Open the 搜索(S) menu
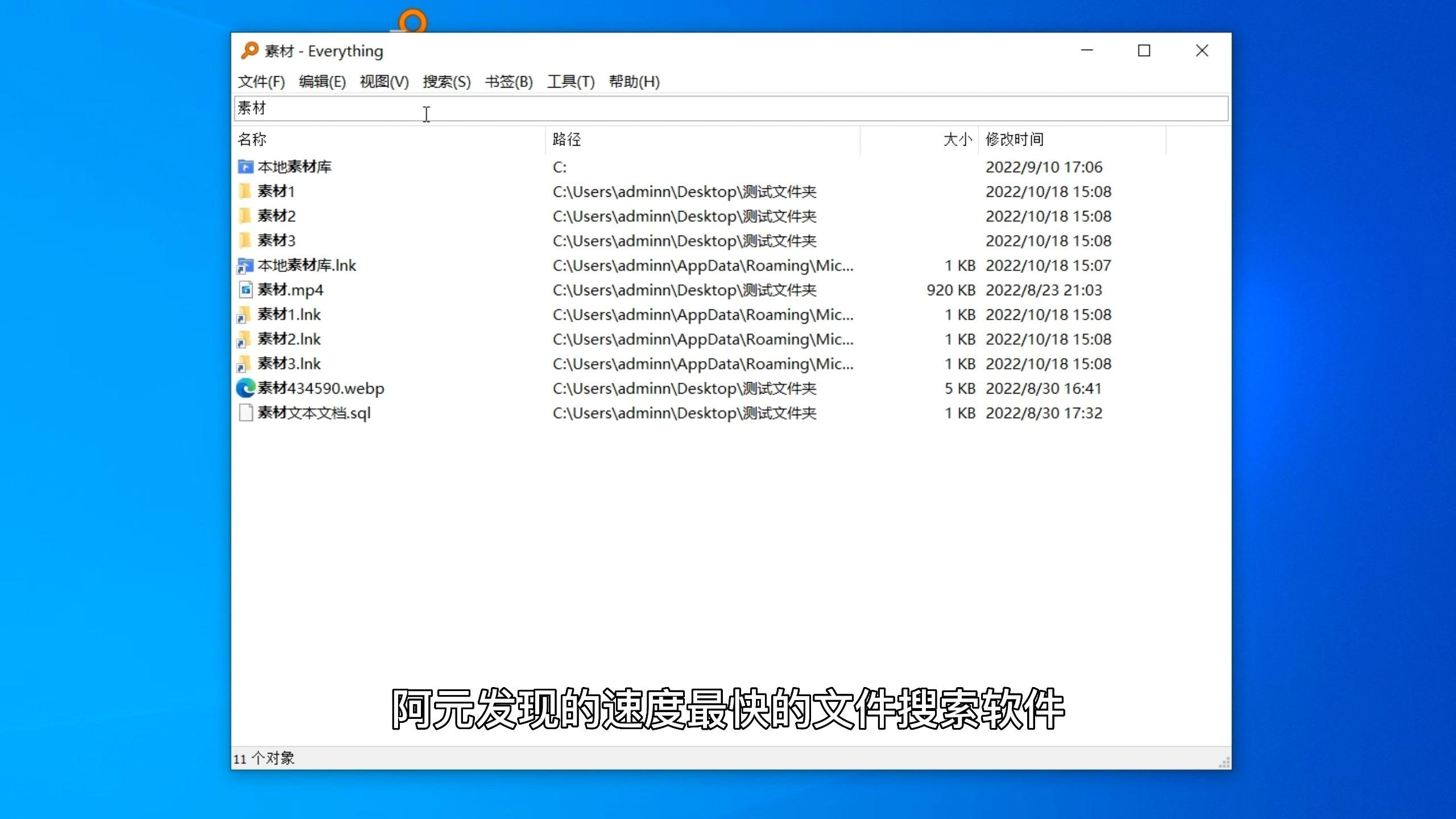1456x819 pixels. (x=446, y=81)
